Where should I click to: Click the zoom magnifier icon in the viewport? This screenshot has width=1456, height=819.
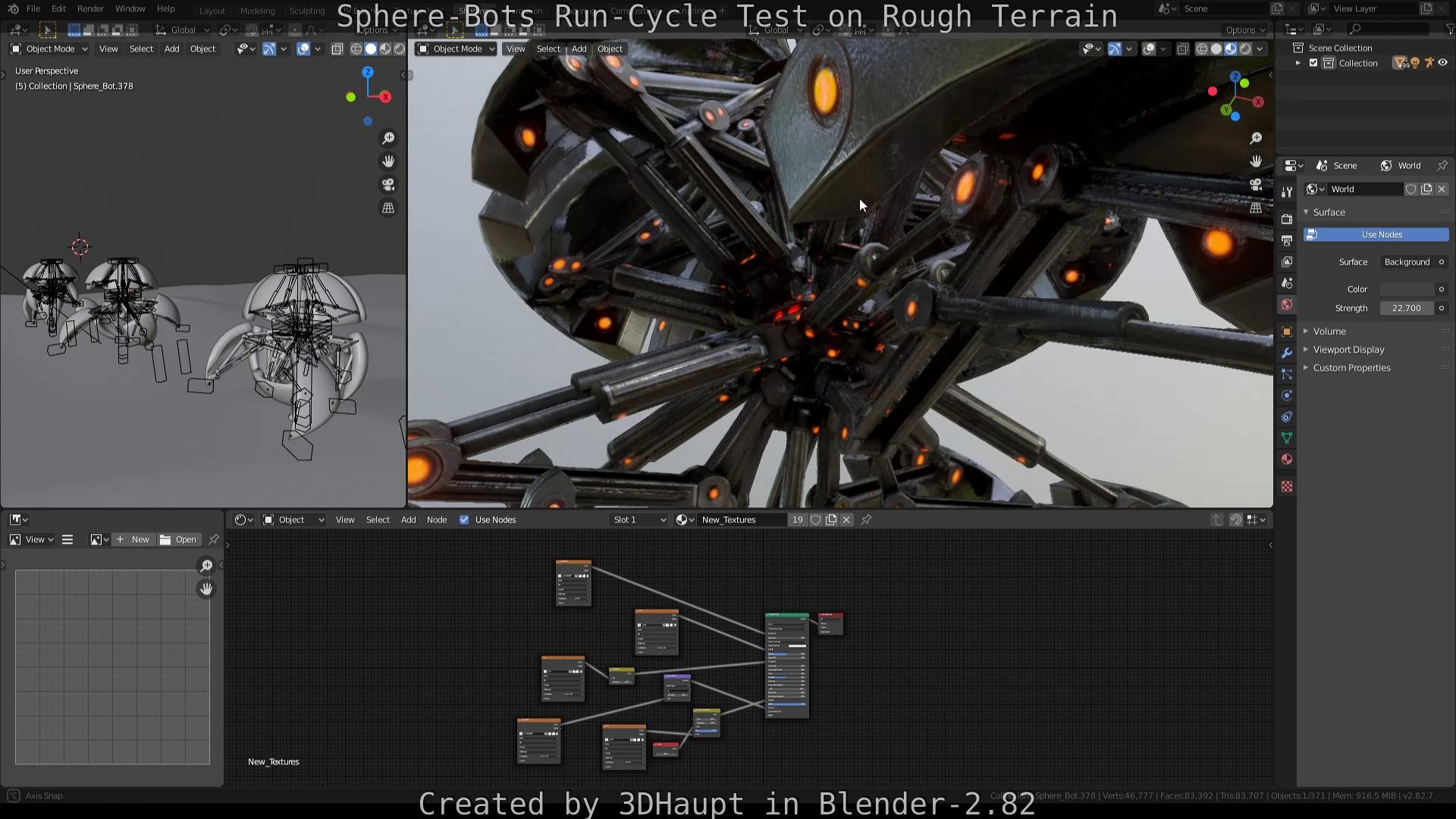pos(388,138)
